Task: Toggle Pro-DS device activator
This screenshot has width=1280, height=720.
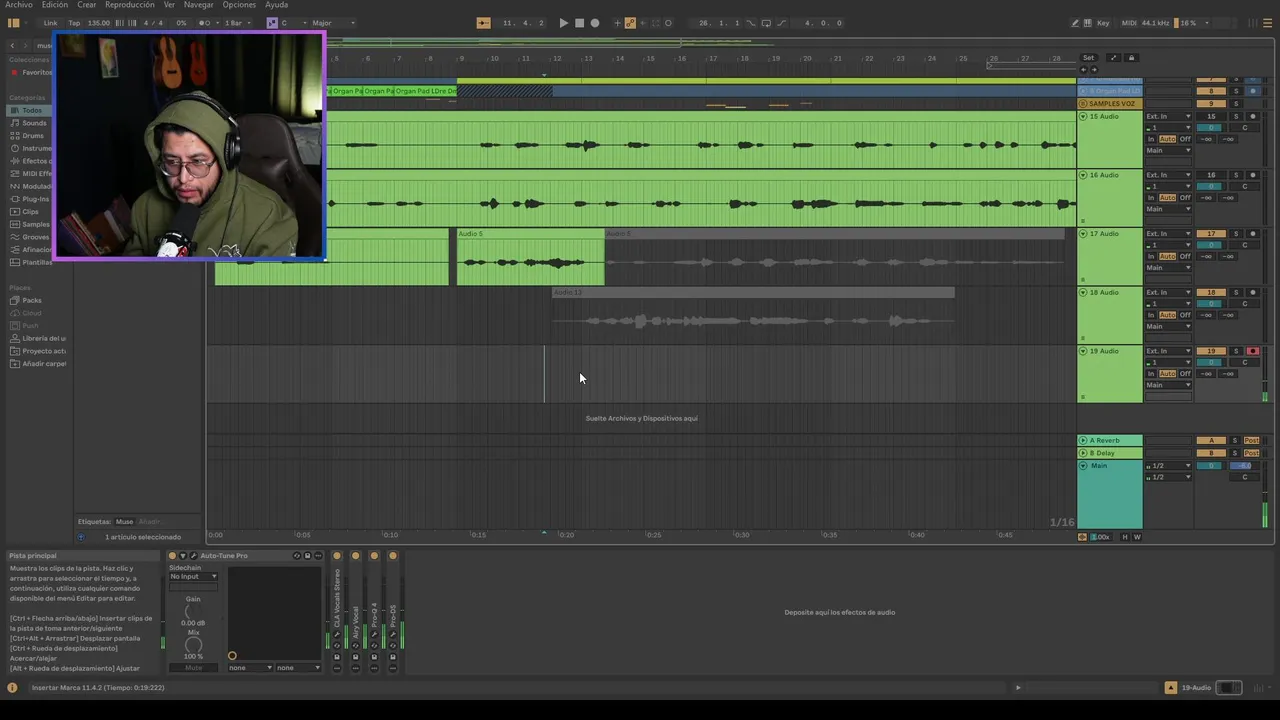Action: tap(393, 556)
